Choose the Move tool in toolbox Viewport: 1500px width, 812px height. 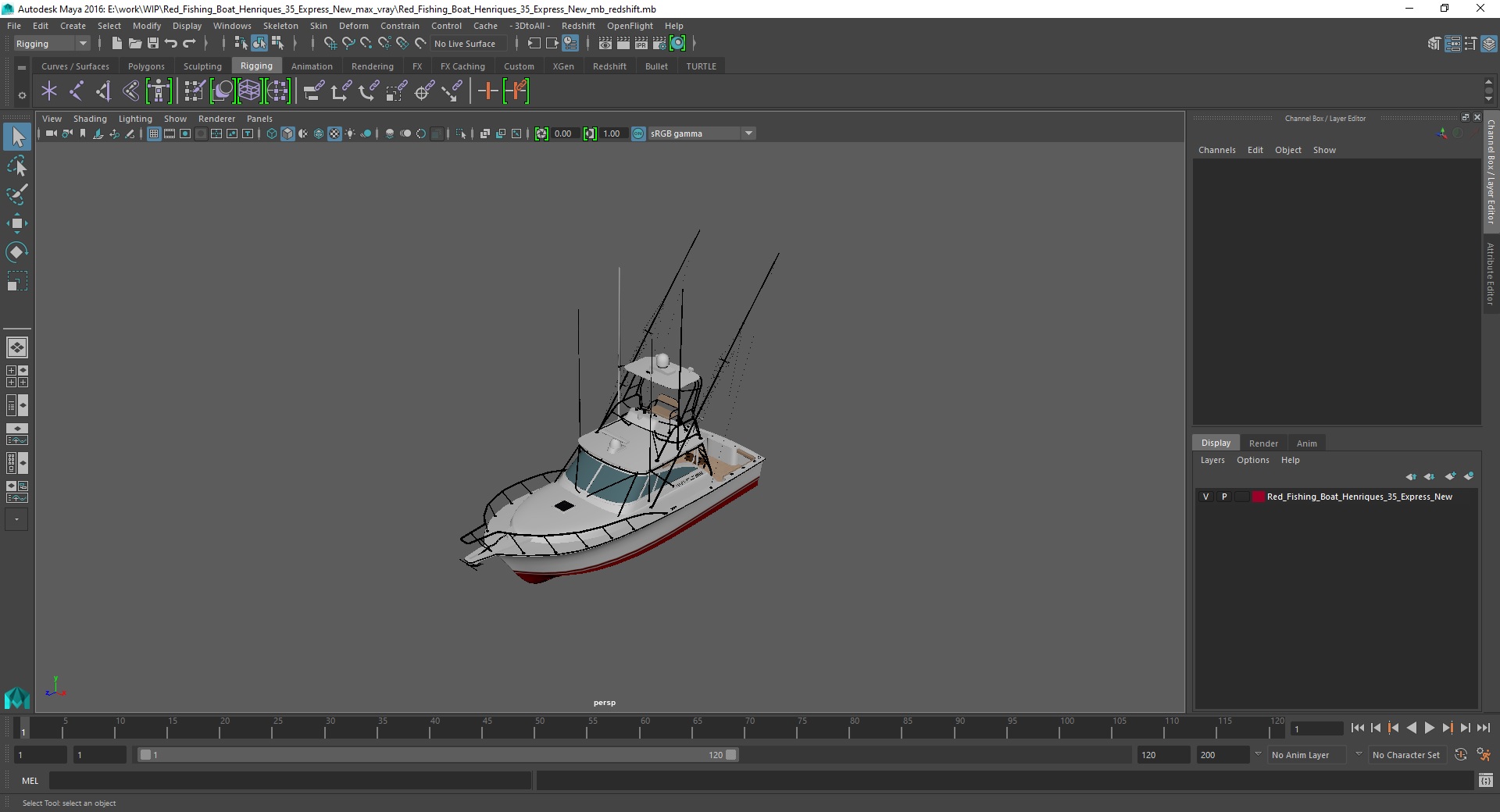pyautogui.click(x=17, y=223)
